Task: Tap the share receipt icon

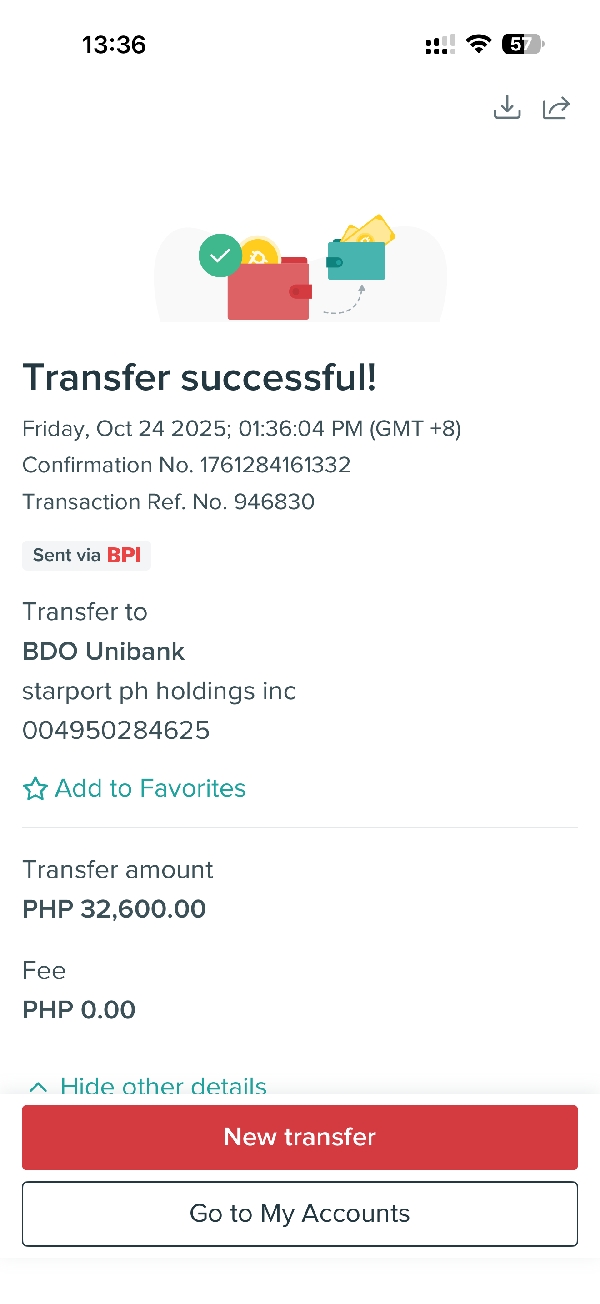Action: point(556,108)
